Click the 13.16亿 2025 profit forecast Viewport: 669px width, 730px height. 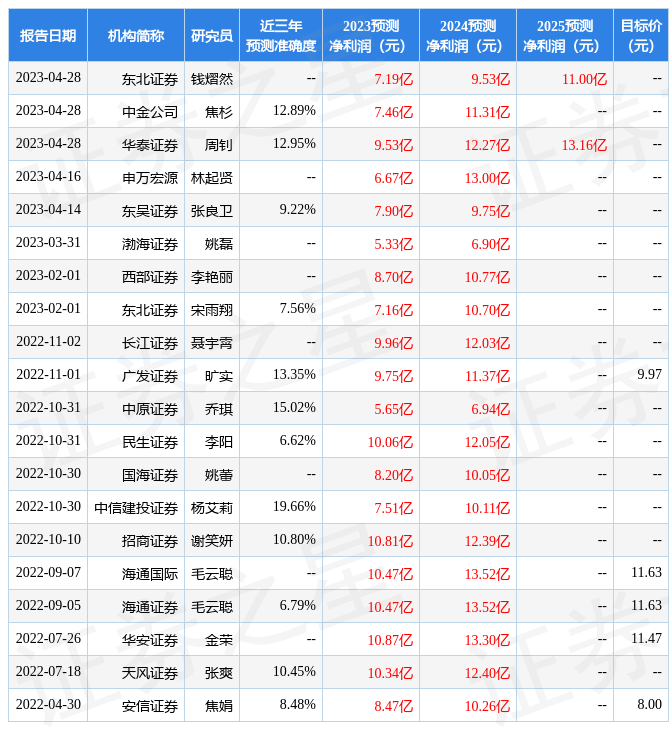(584, 145)
